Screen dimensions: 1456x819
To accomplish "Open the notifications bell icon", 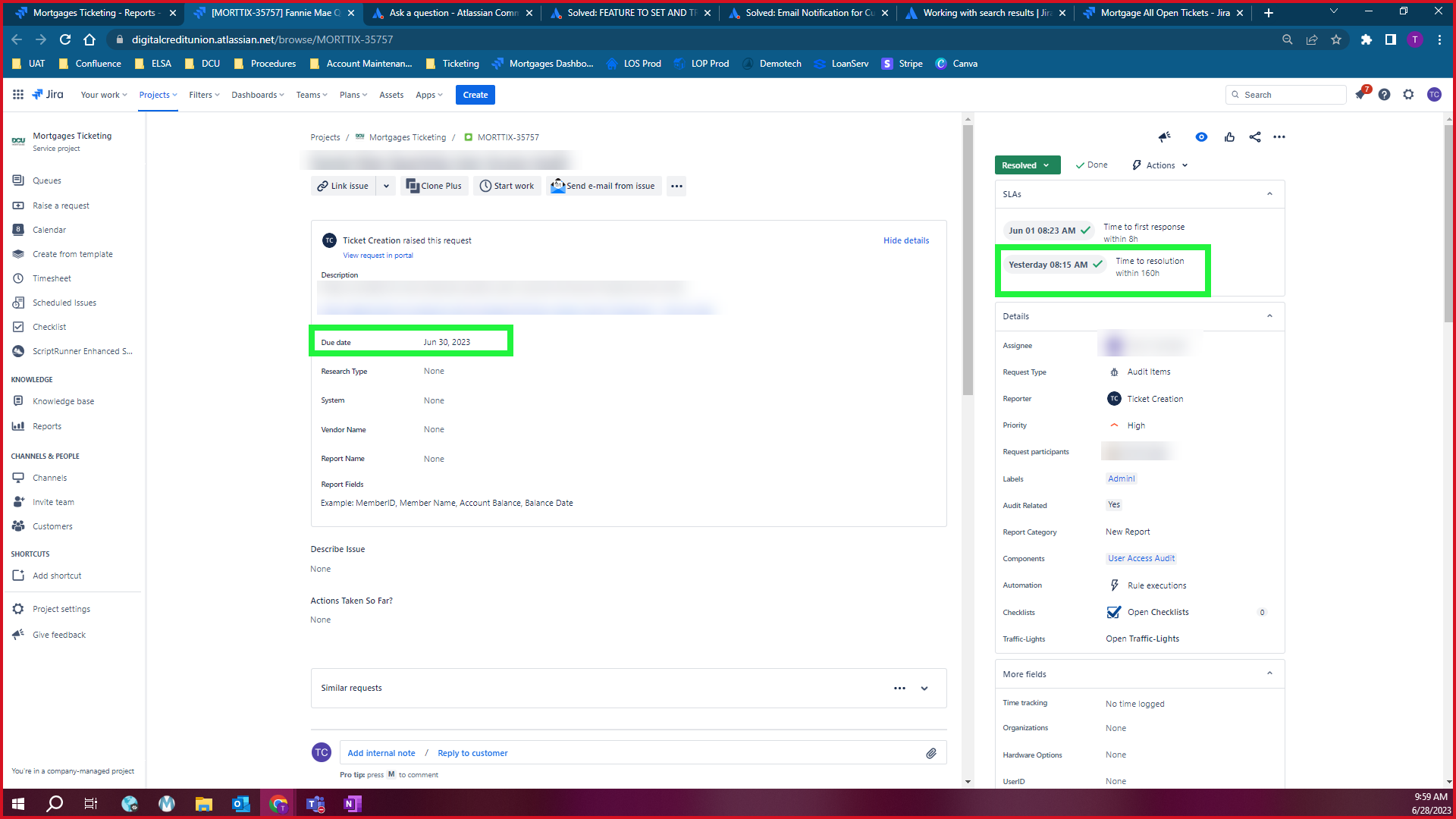I will point(1360,95).
